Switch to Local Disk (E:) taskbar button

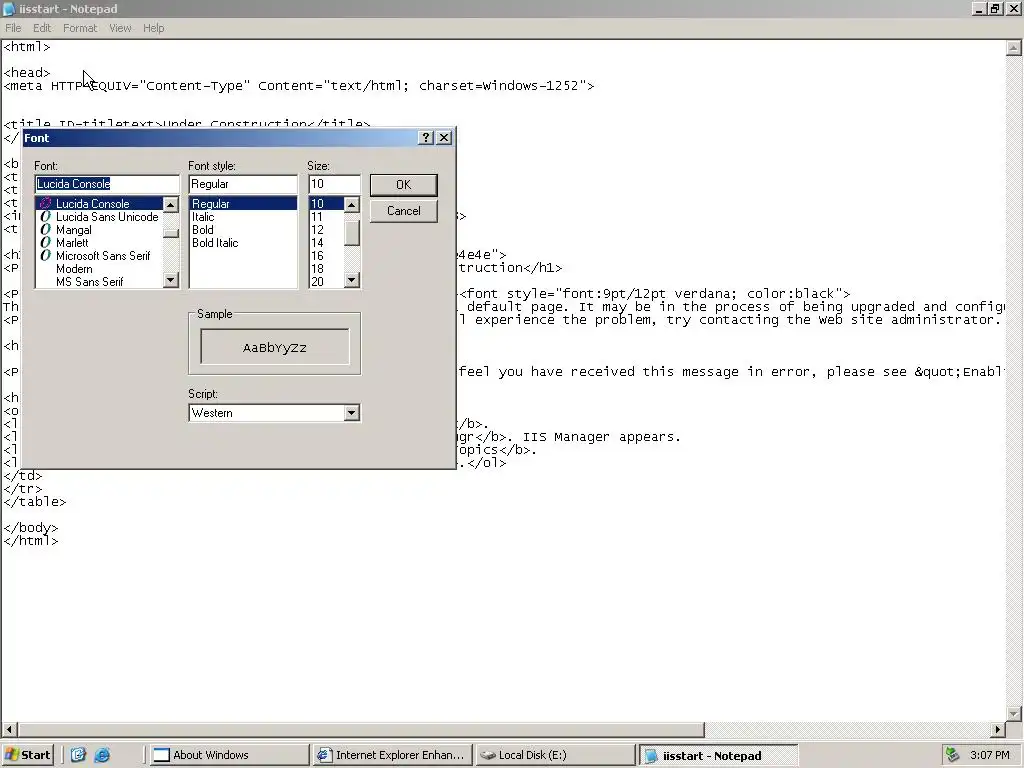[555, 755]
